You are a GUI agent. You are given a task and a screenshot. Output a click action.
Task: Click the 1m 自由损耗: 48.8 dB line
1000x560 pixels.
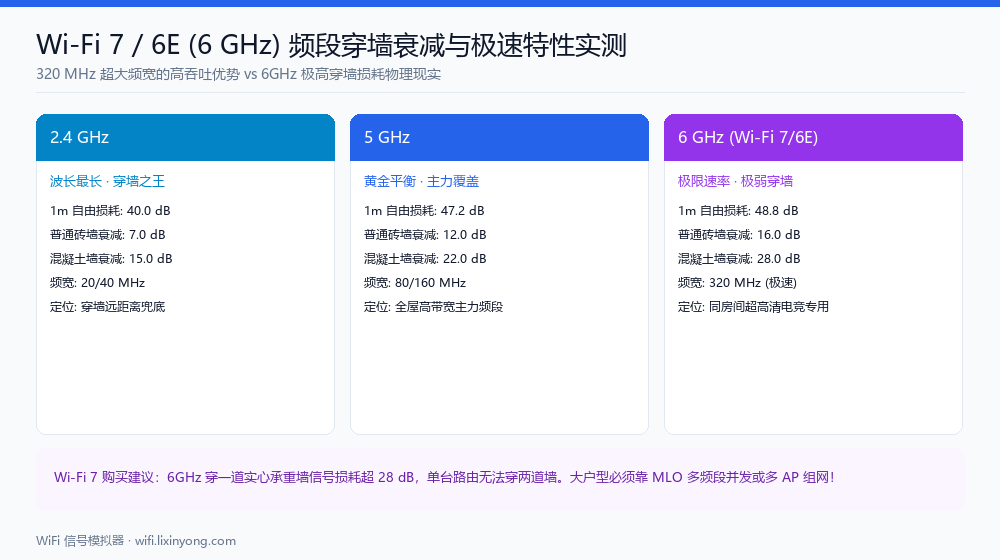[738, 210]
